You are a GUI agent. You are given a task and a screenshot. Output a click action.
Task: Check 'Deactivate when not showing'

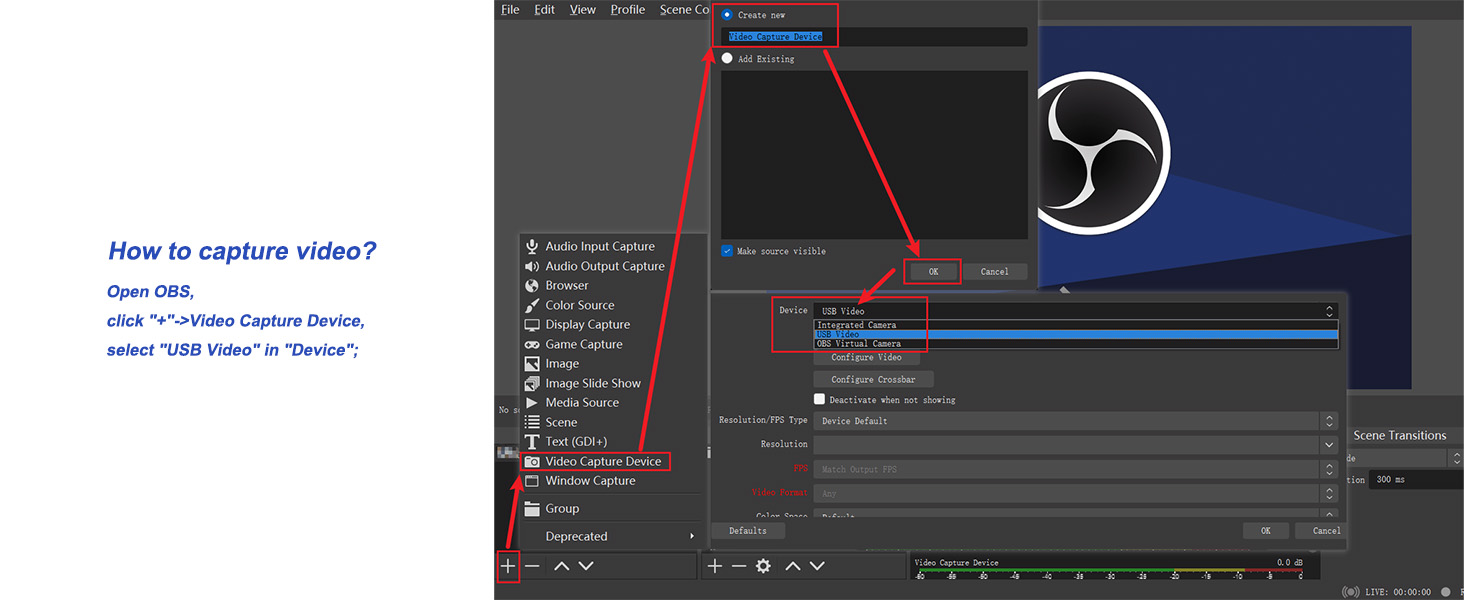[x=819, y=398]
